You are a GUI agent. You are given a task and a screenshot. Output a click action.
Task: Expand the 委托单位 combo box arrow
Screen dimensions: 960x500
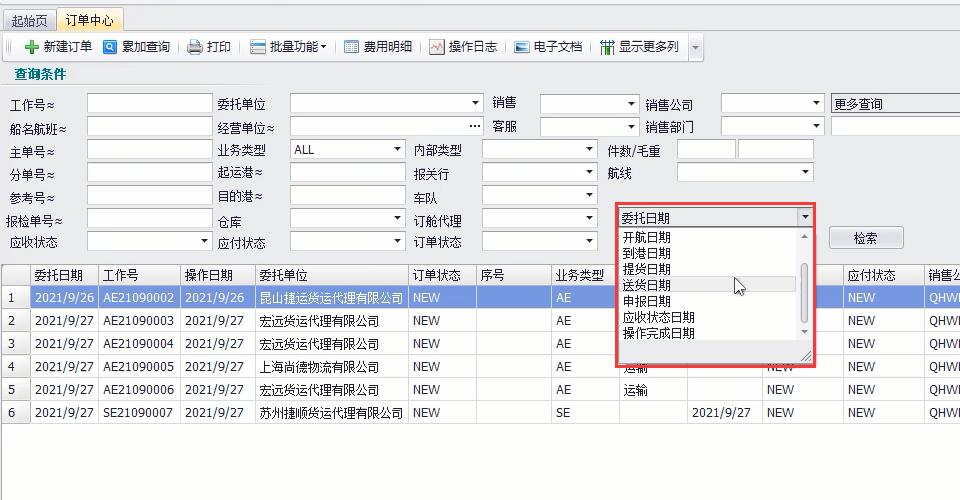pos(475,103)
